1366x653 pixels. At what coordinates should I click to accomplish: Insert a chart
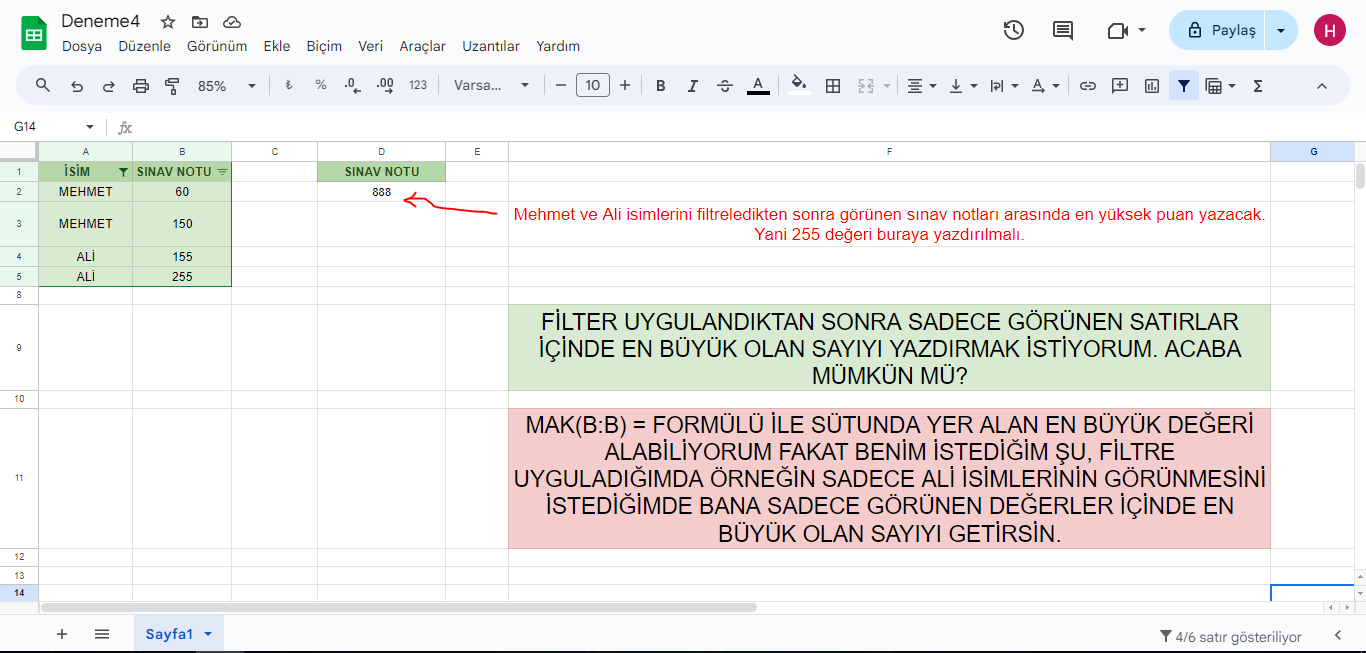point(1152,86)
